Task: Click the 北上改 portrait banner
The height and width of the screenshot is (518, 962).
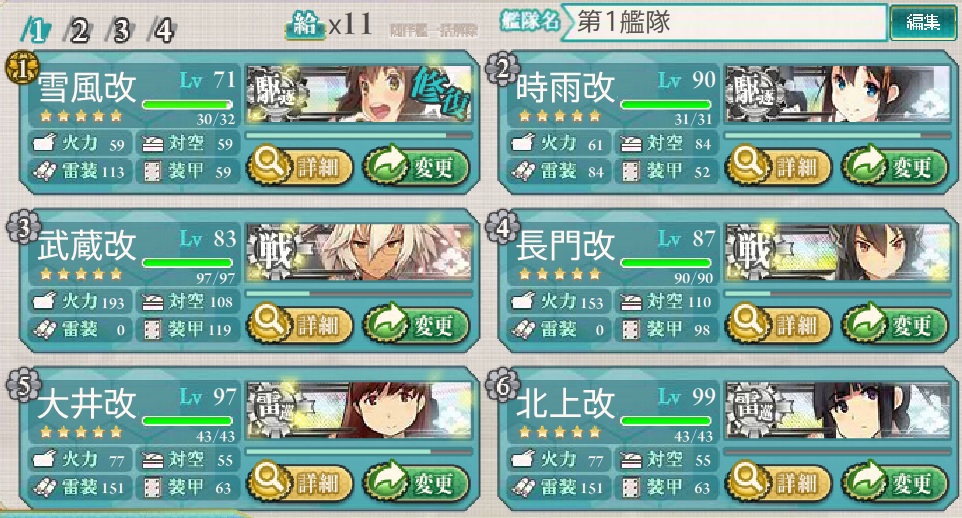Action: pos(838,409)
